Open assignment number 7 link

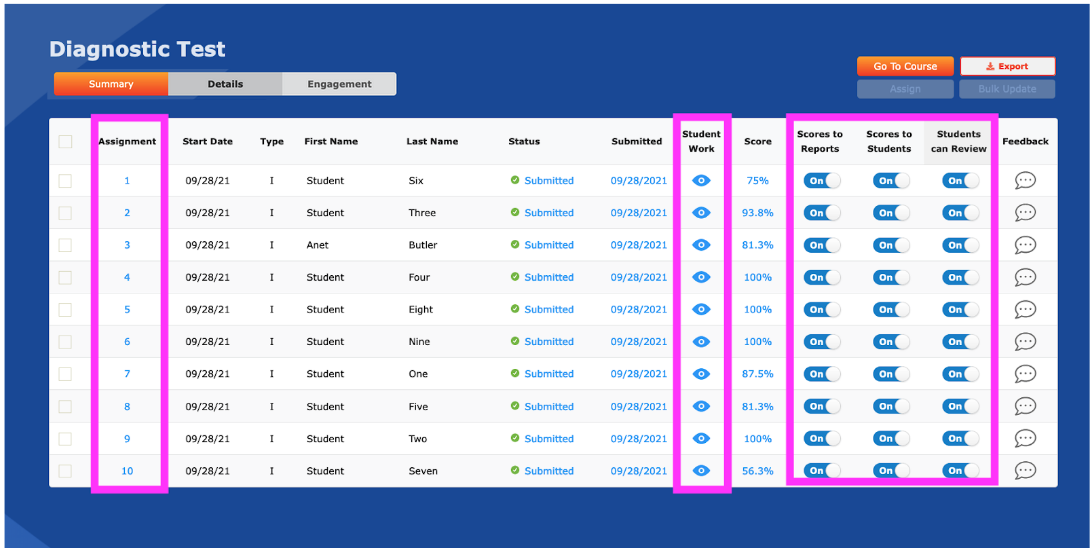pos(127,374)
